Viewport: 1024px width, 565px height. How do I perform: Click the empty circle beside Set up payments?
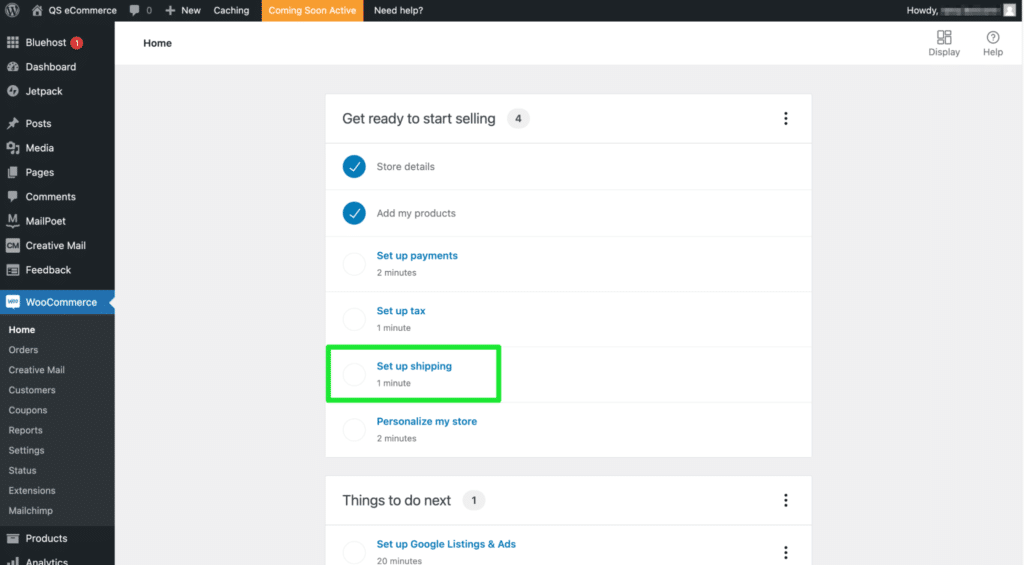pos(354,264)
